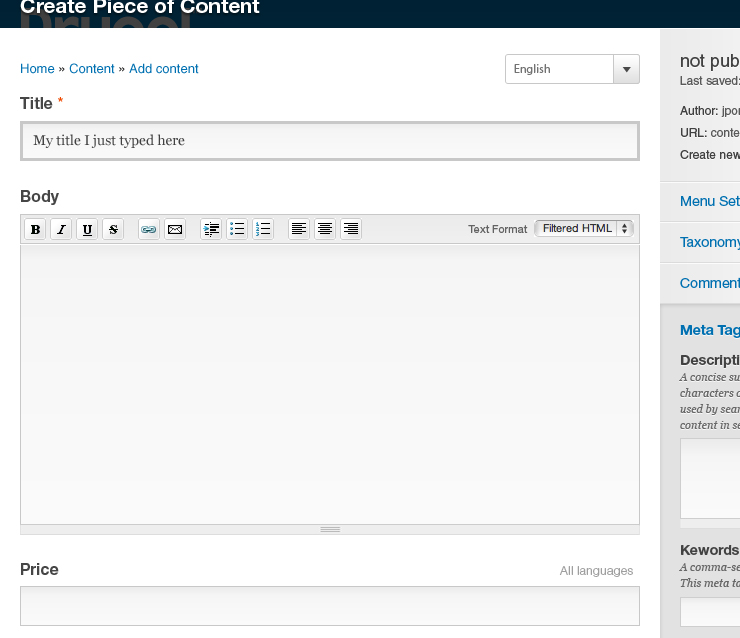Insert a hyperlink via chain icon
The height and width of the screenshot is (638, 740).
(x=149, y=229)
